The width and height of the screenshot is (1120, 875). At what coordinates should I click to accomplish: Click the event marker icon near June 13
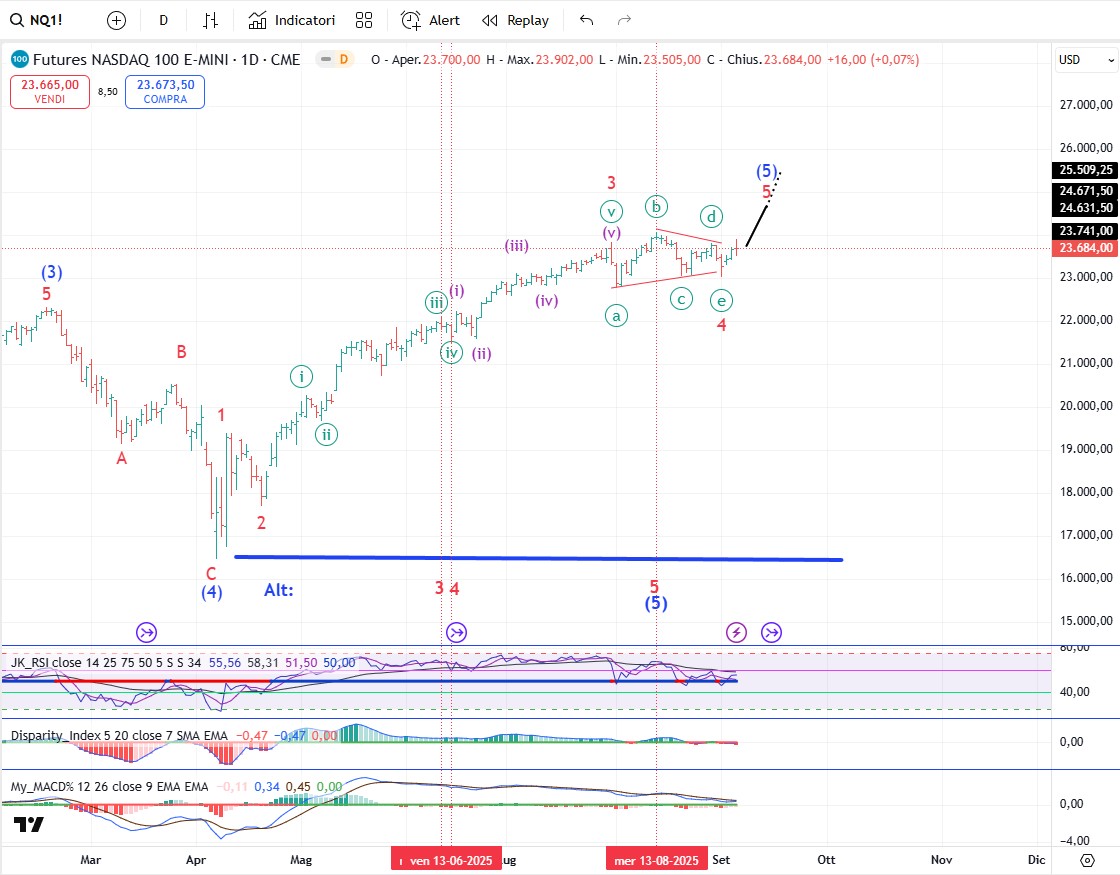coord(456,632)
